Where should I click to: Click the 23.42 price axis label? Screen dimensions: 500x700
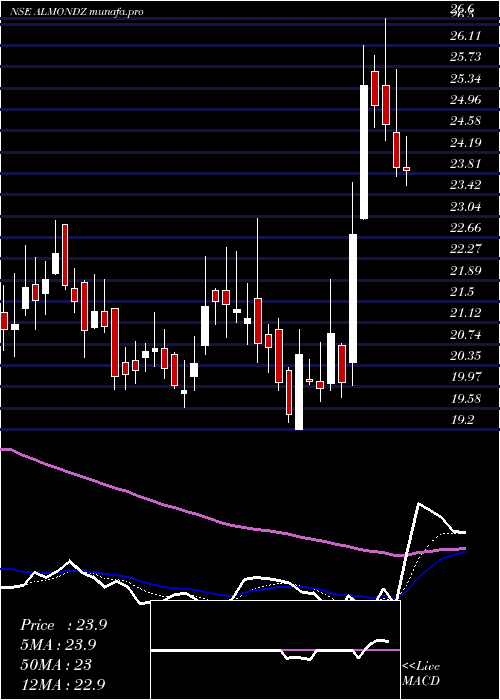point(466,185)
